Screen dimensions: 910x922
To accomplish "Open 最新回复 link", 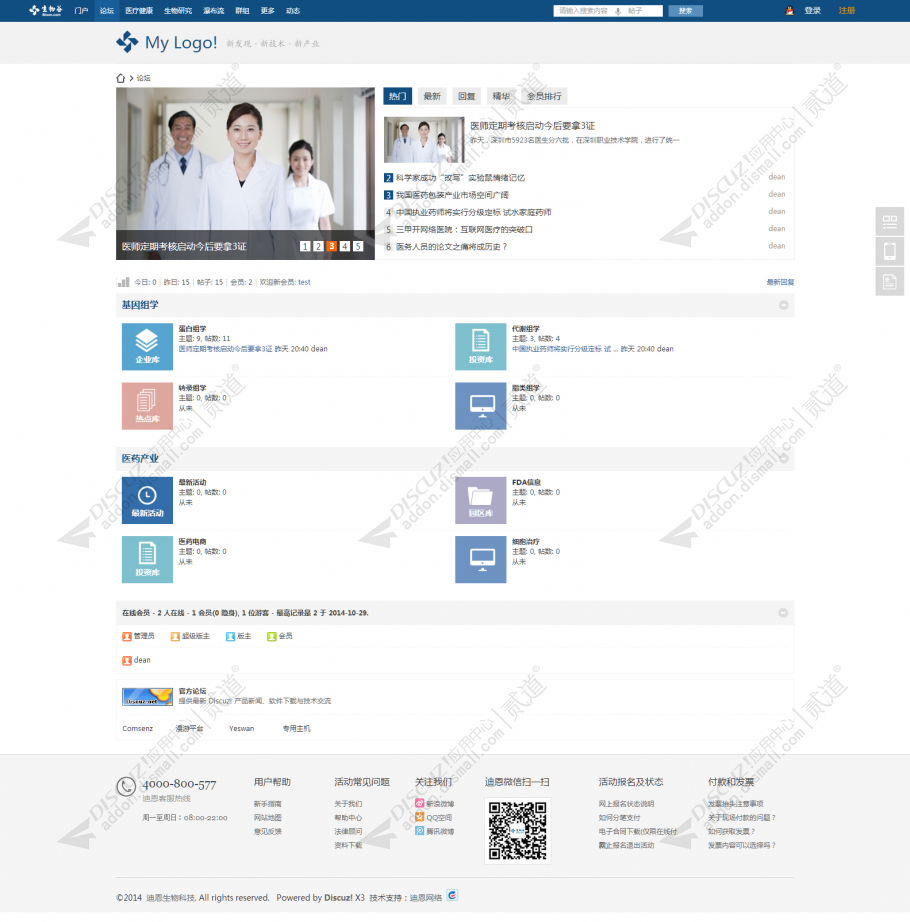I will (780, 282).
